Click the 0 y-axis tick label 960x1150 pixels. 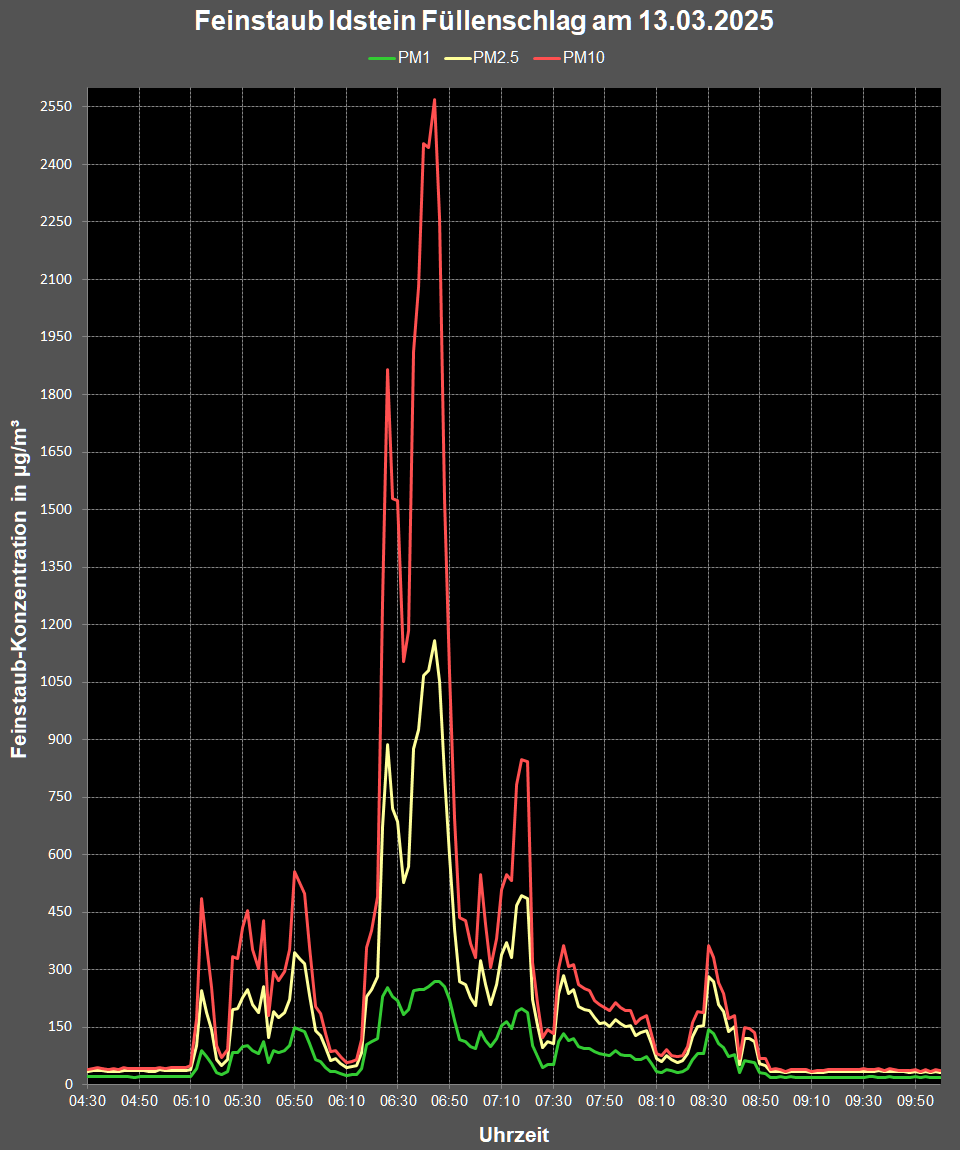click(x=69, y=1085)
